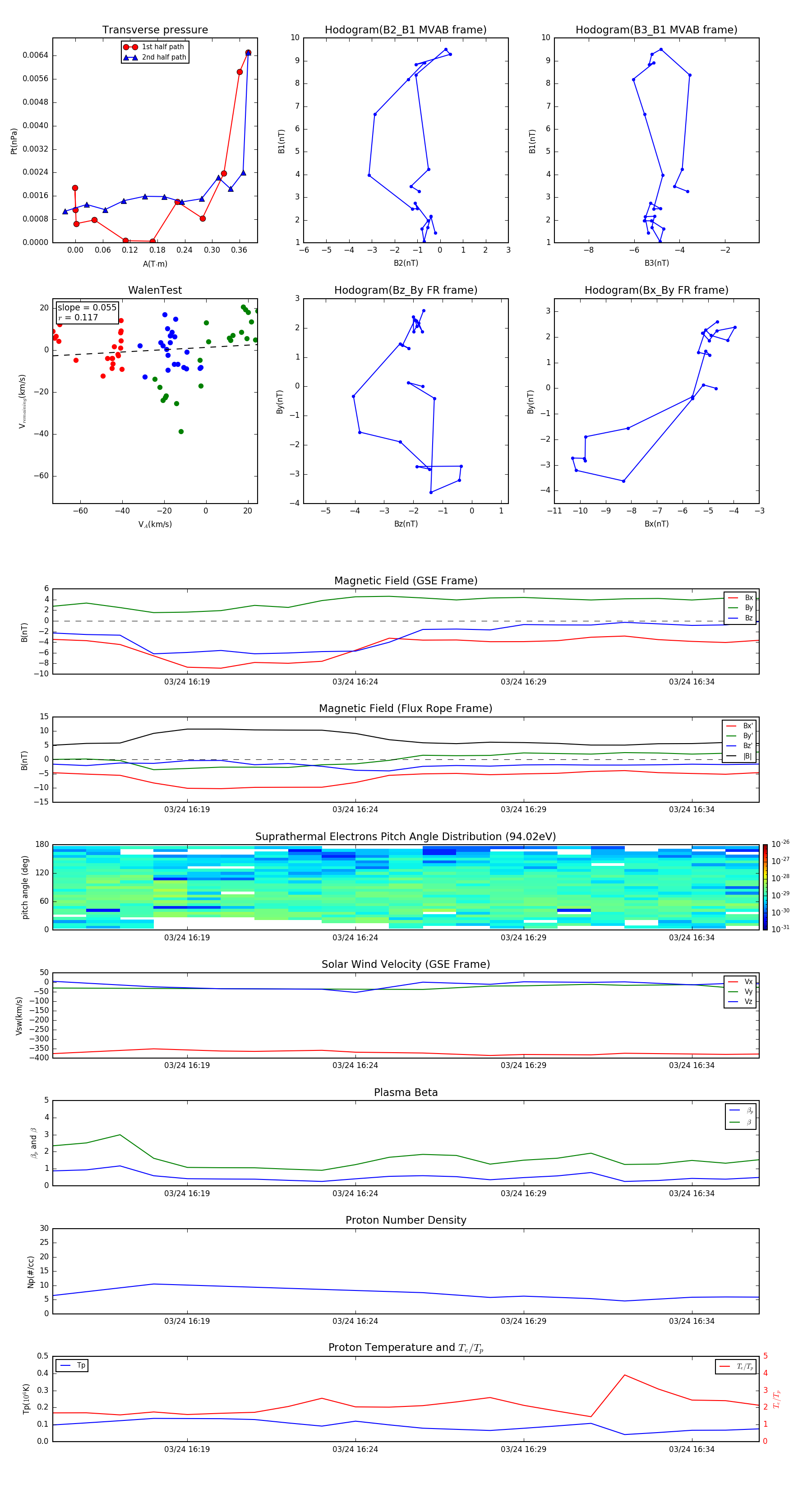Select the Tp legend entry

pyautogui.click(x=72, y=1365)
